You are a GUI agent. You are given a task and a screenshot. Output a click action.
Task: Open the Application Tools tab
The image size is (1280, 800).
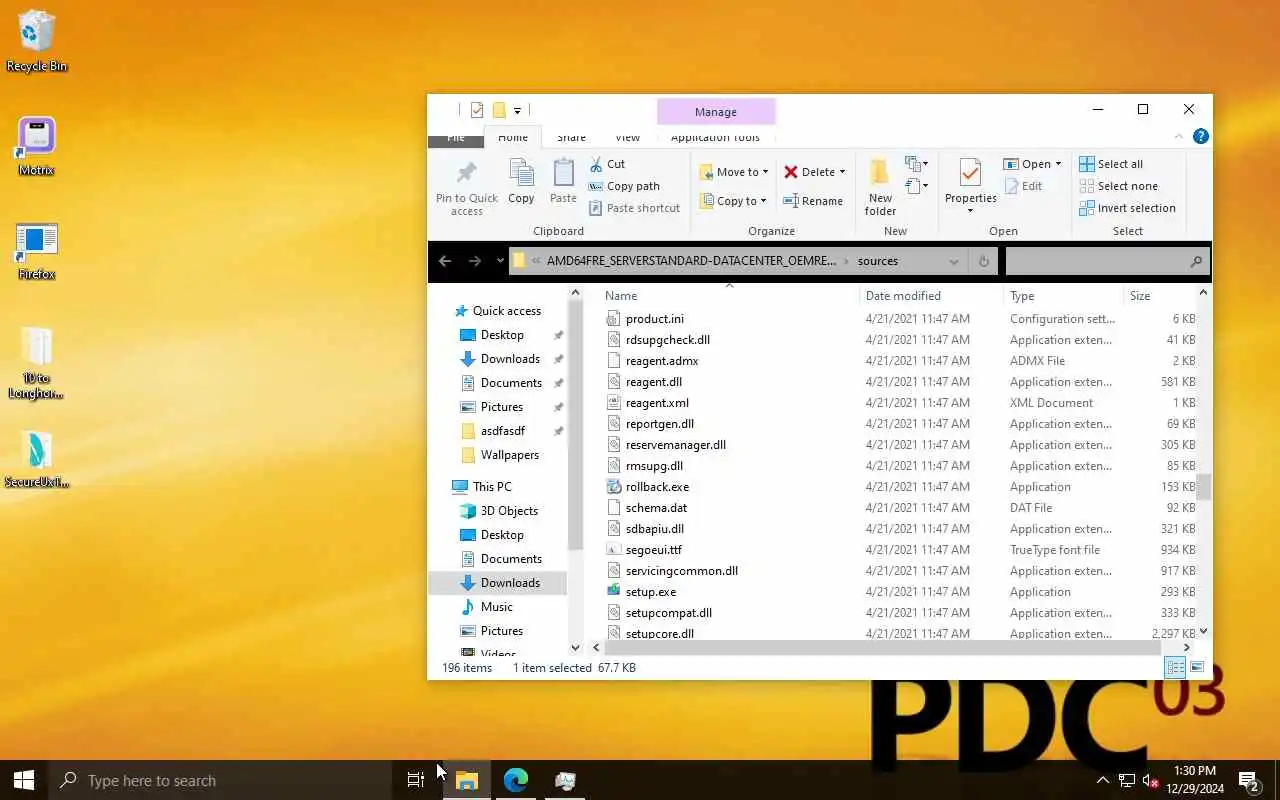coord(715,137)
